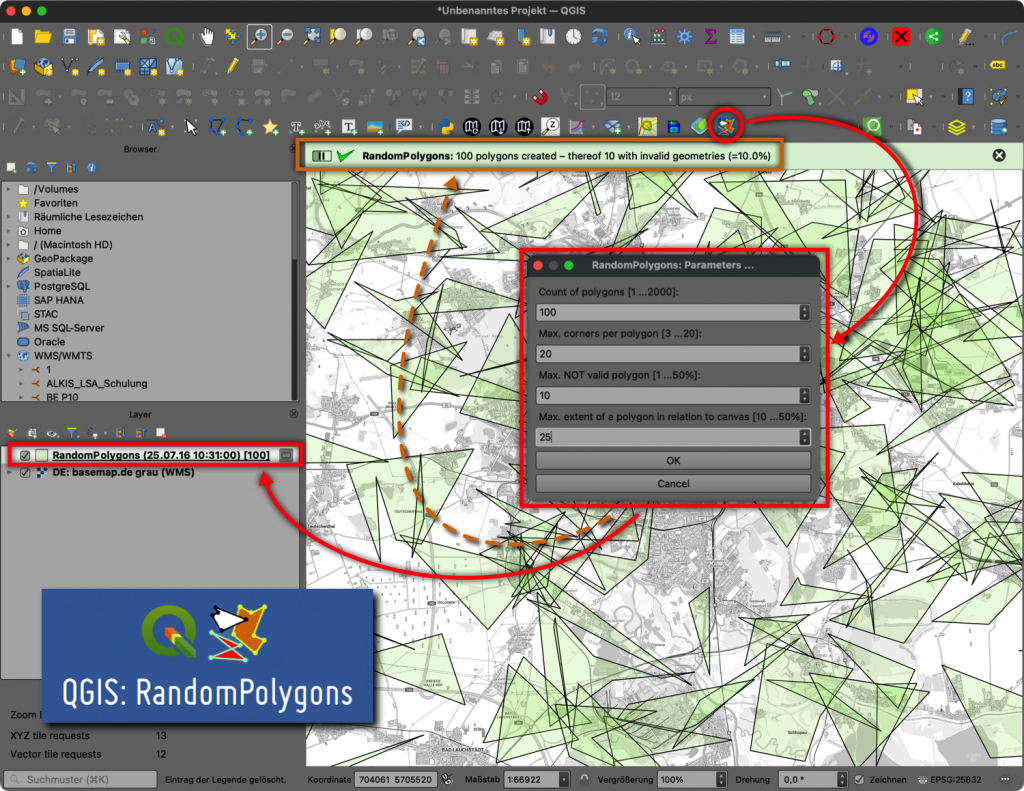Remove the selected layer from the Layer panel
The height and width of the screenshot is (791, 1024).
tap(161, 433)
